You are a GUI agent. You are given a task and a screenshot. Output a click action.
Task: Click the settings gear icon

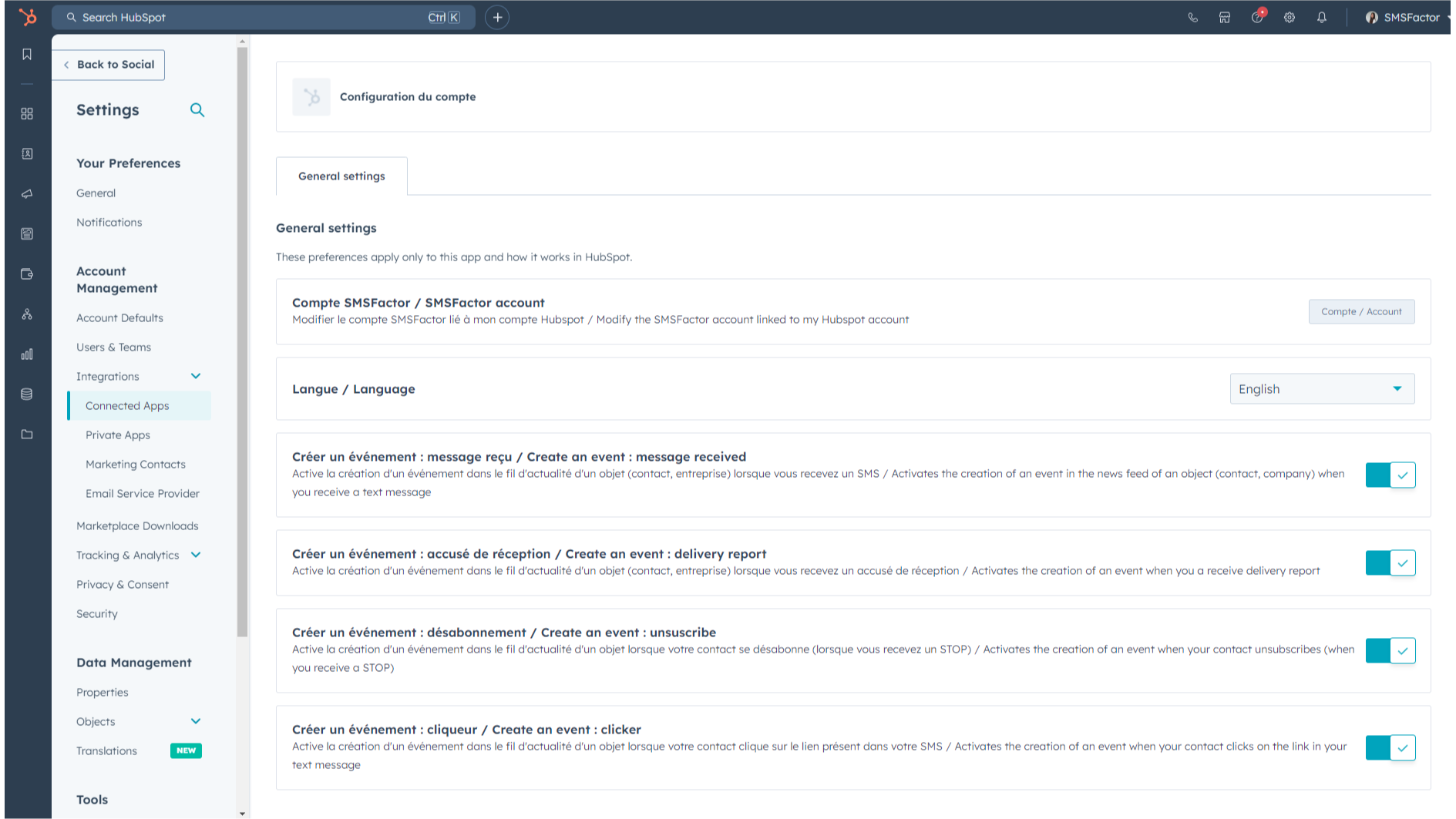point(1289,17)
